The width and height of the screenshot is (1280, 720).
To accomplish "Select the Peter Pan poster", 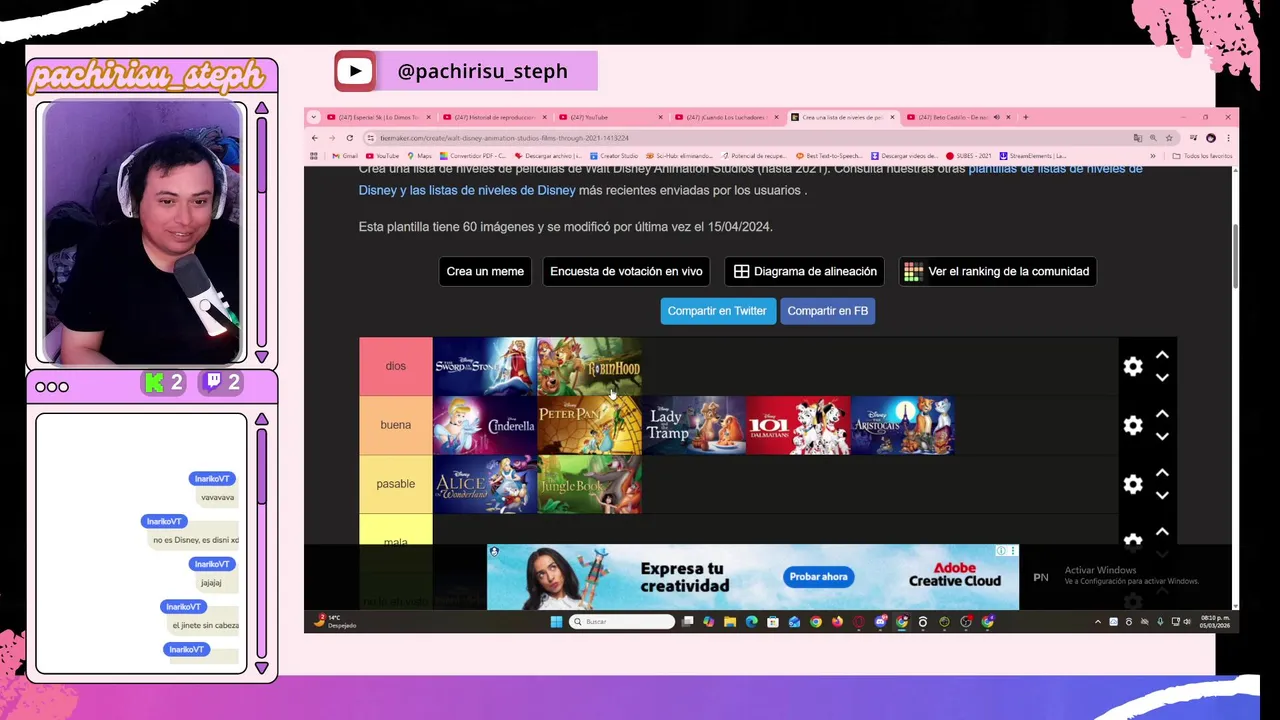I will [x=589, y=426].
